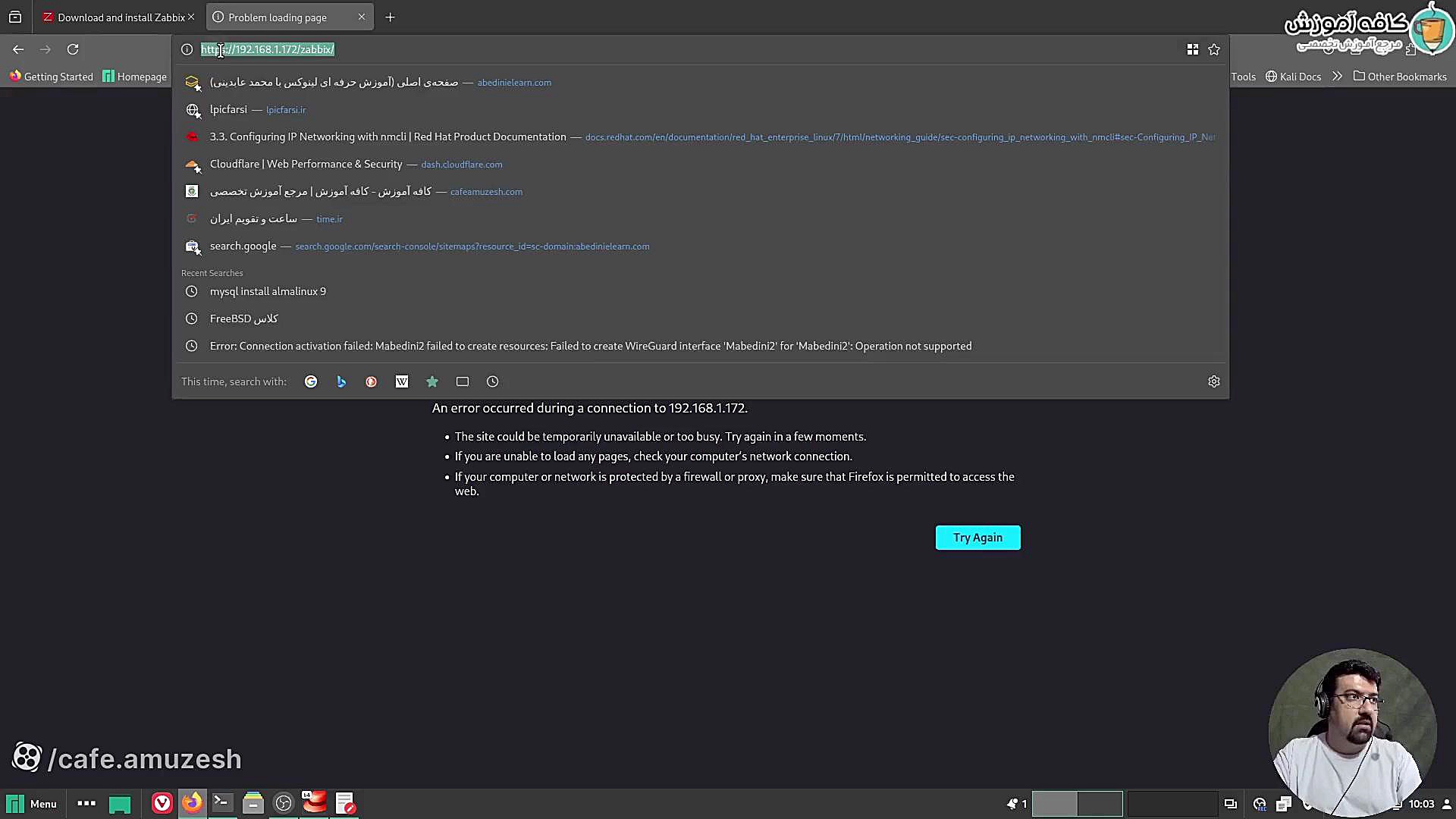Choose the lpicfarsi suggestion

tap(700, 109)
